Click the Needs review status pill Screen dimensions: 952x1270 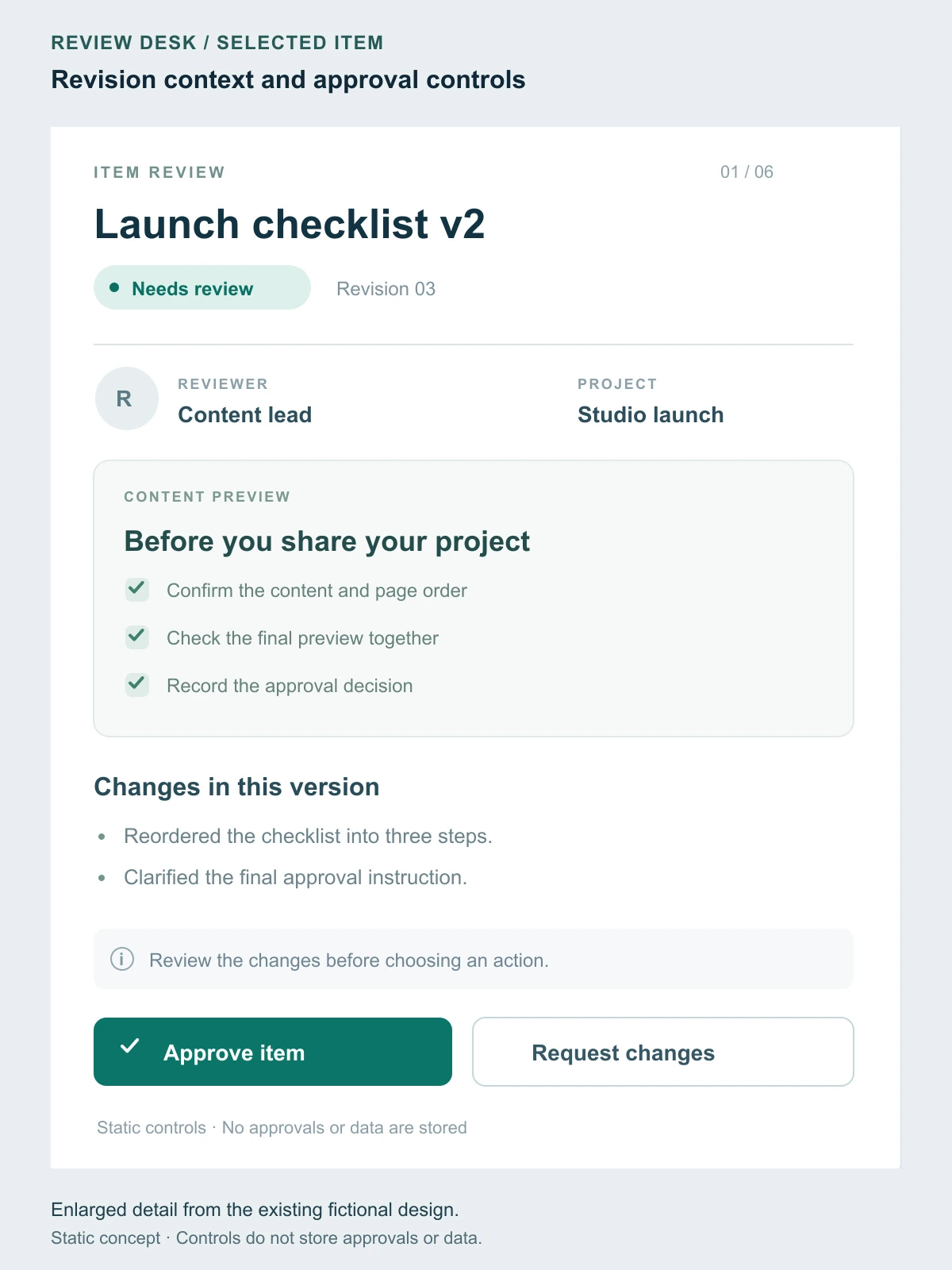202,287
